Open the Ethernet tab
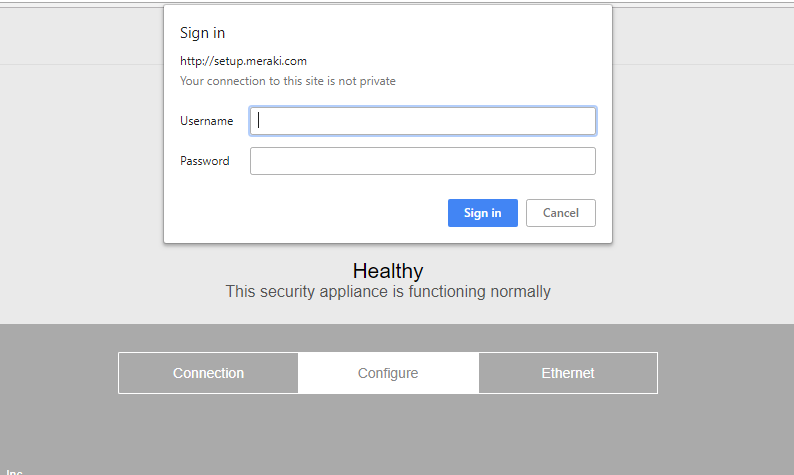 click(x=568, y=373)
